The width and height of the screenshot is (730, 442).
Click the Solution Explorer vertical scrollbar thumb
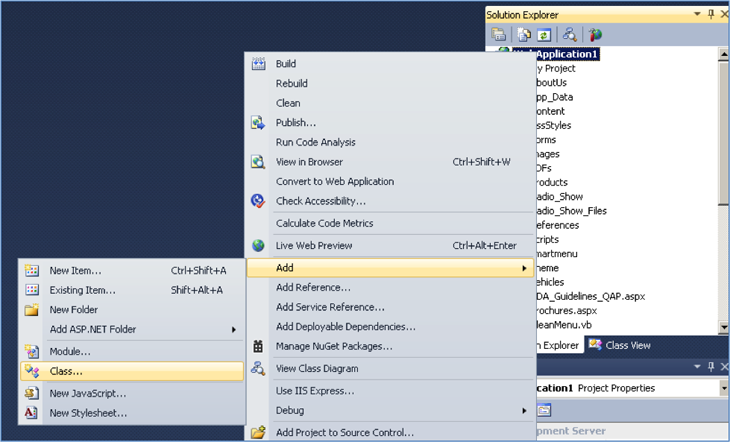pyautogui.click(x=723, y=133)
